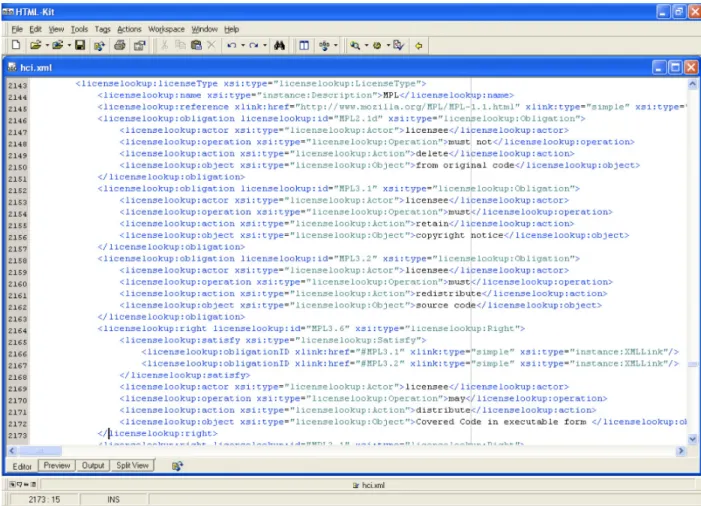Click the INS insert mode indicator
Image resolution: width=701 pixels, height=506 pixels.
point(113,499)
